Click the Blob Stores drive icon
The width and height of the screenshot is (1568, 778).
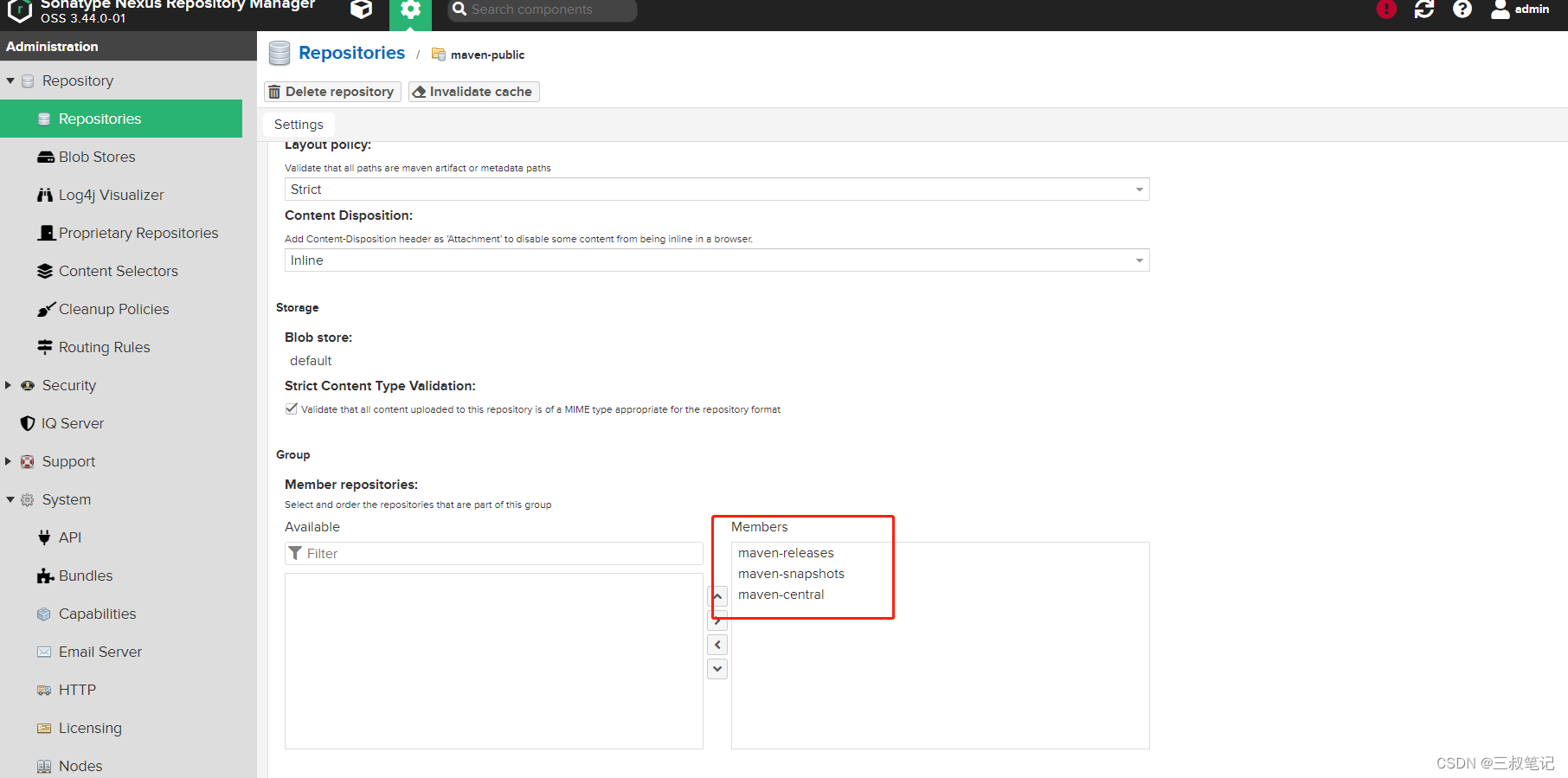pos(45,157)
